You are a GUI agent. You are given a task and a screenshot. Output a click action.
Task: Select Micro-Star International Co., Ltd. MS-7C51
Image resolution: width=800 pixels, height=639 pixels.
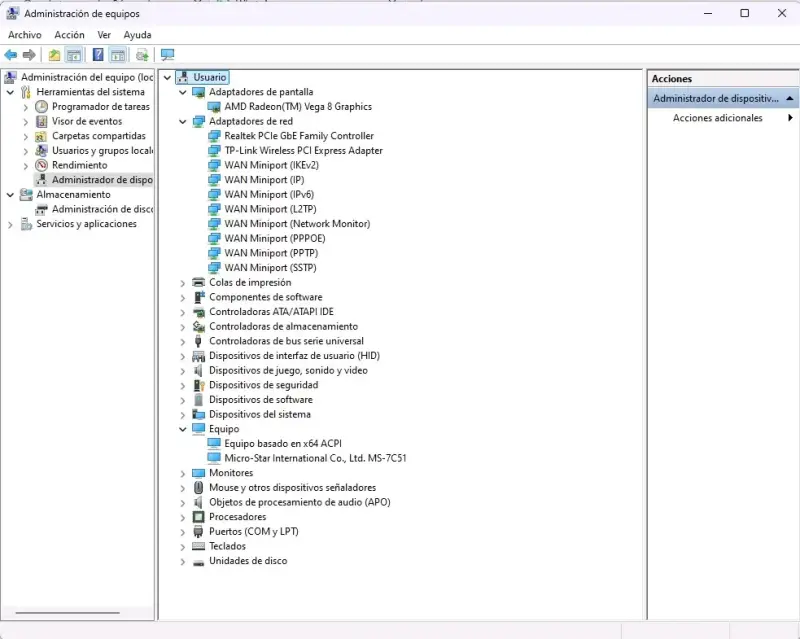(315, 458)
